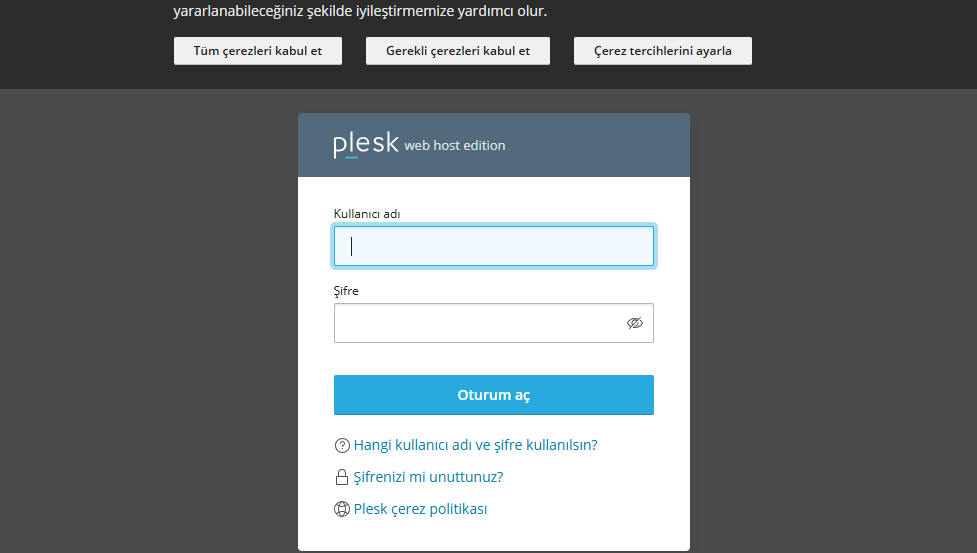Screen dimensions: 977x553
Task: Accept only required cookies with 'Gerekli çerezleri kabul et'
Action: pyautogui.click(x=458, y=51)
